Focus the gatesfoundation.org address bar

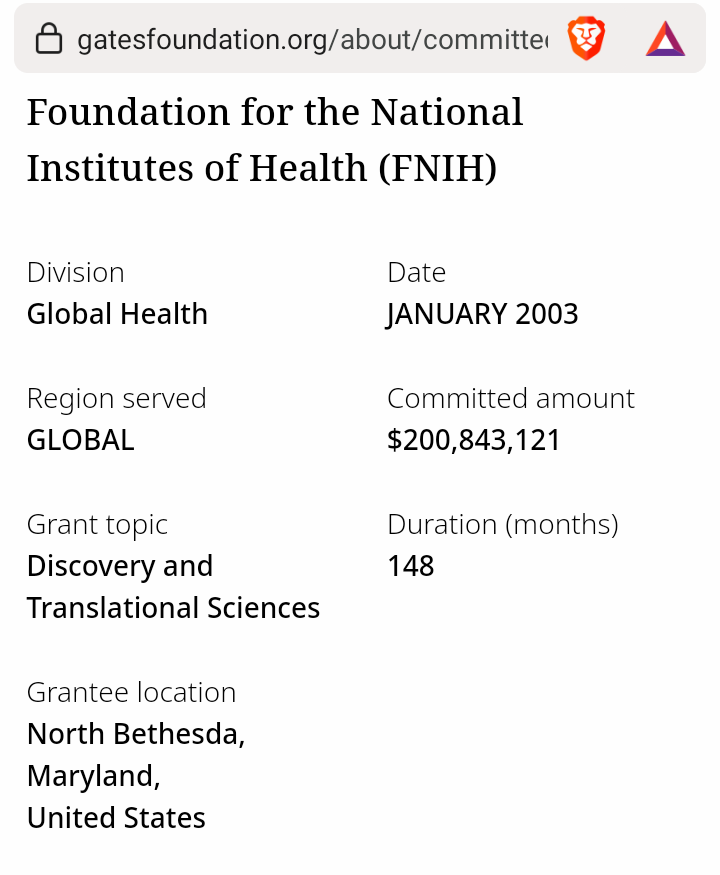point(310,40)
